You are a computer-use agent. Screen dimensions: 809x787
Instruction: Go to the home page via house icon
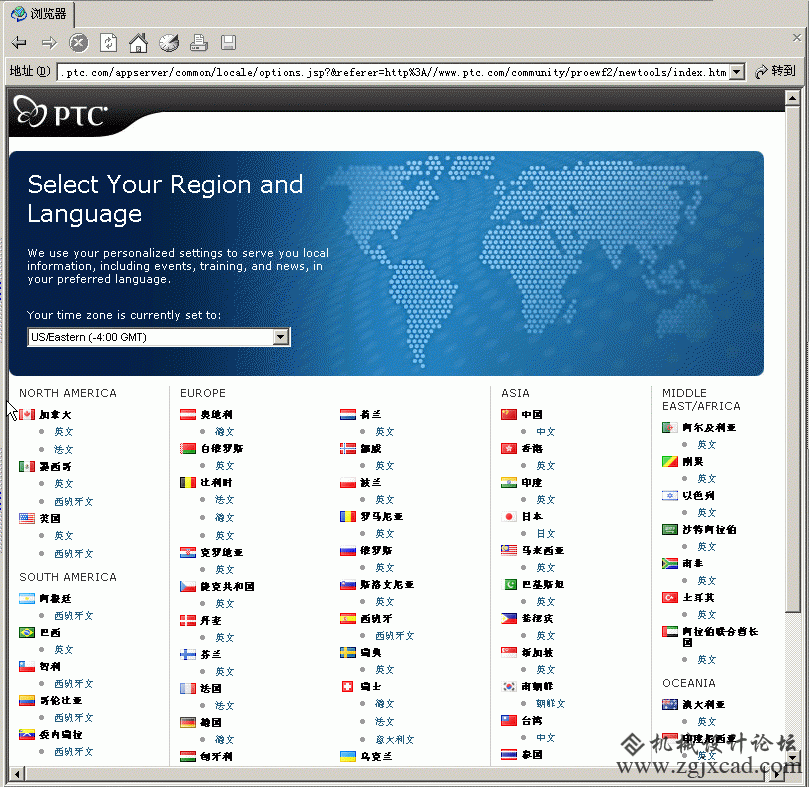[138, 43]
